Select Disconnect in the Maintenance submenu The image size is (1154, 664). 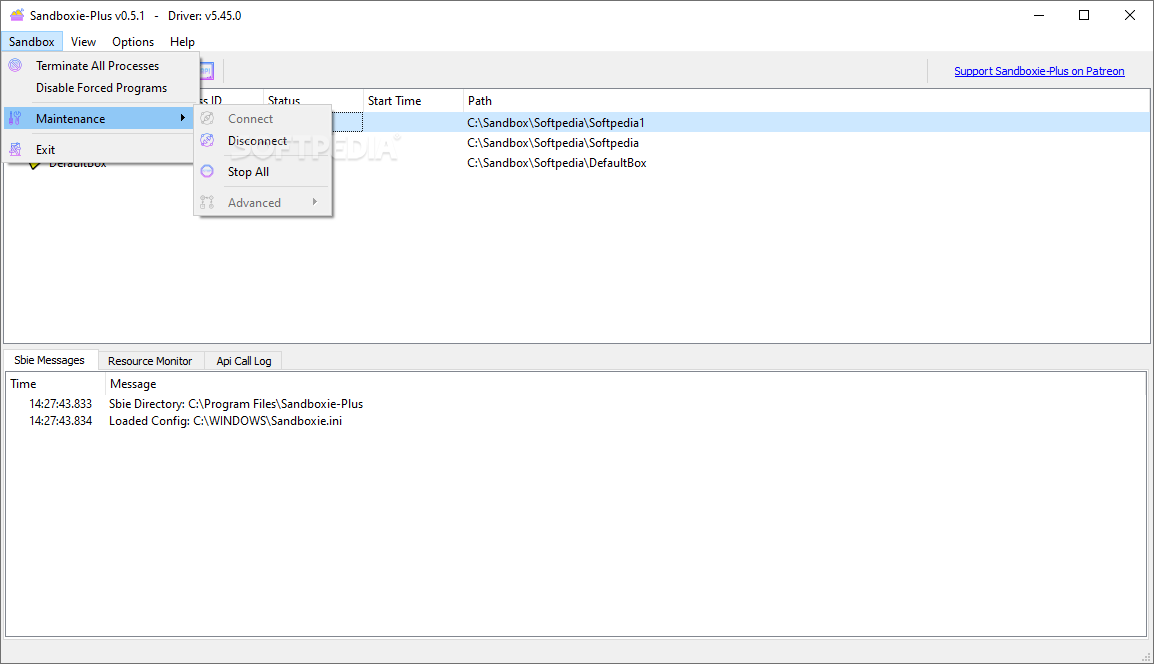[x=258, y=141]
